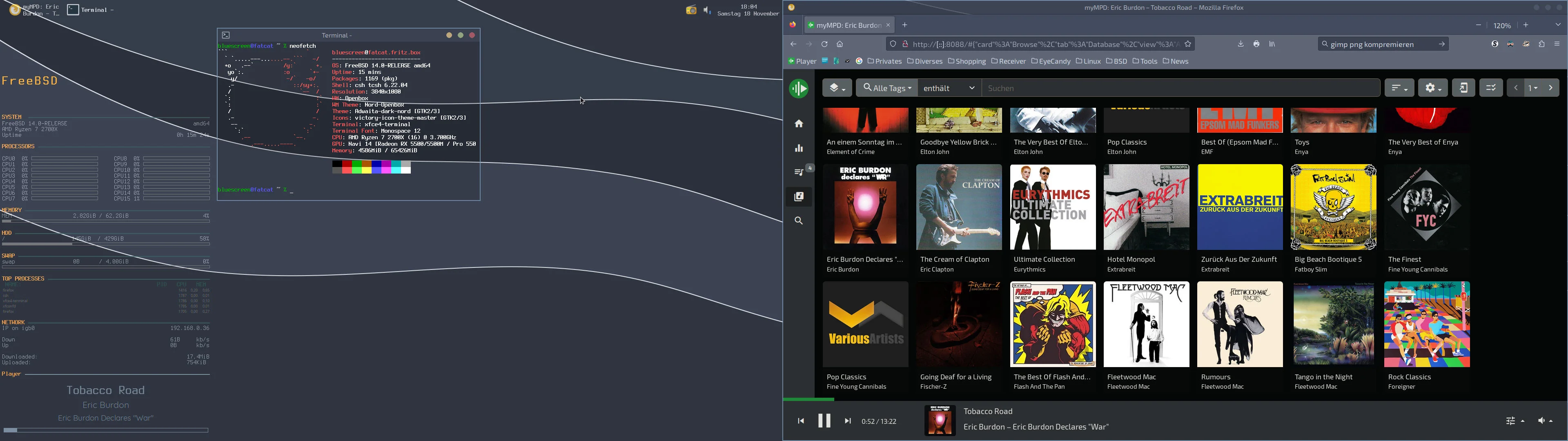Screen dimensions: 1568x441
Task: Open Eurythmics Ultimate Collection album
Action: point(1052,207)
